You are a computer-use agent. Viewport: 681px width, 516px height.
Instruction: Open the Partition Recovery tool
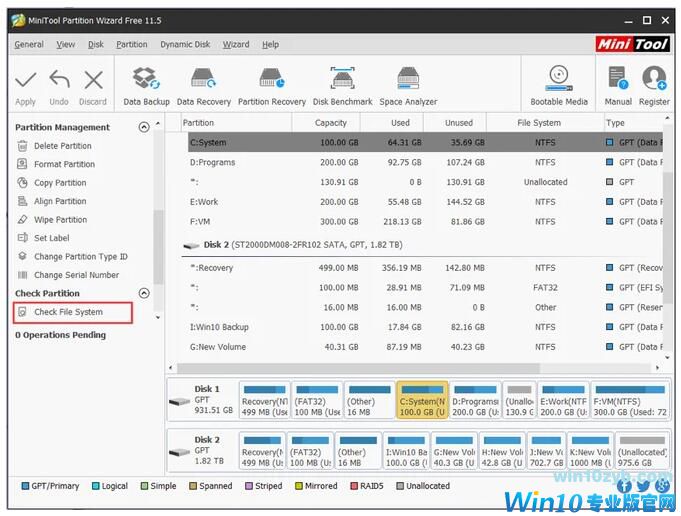[x=272, y=82]
